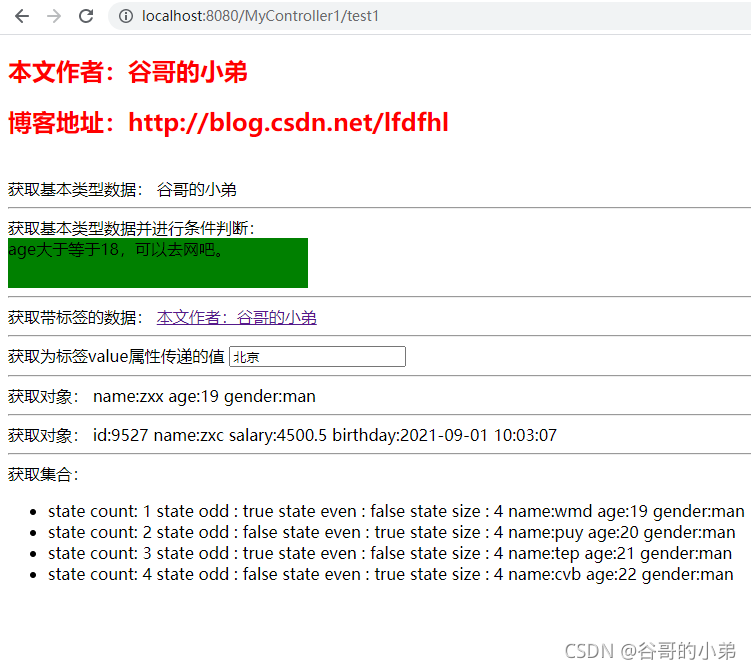Focus the input field containing 北京
Screen dimensions: 751x669
(x=318, y=357)
